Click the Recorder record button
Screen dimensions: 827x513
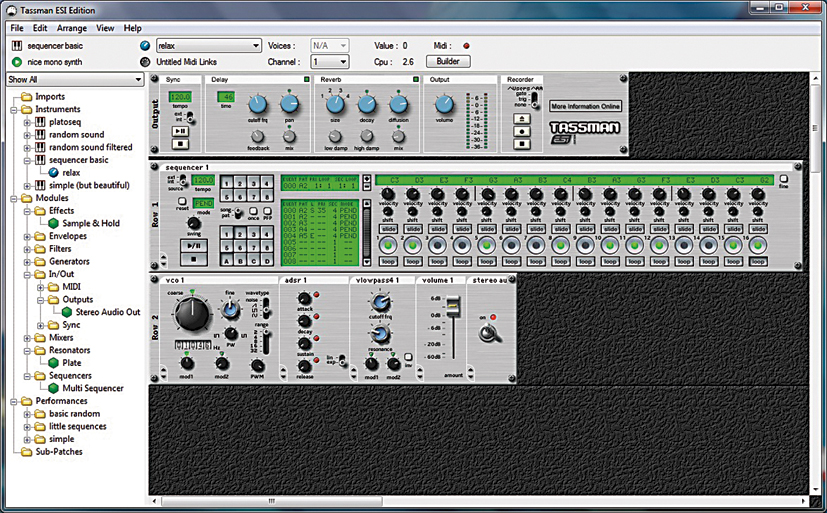pos(522,131)
